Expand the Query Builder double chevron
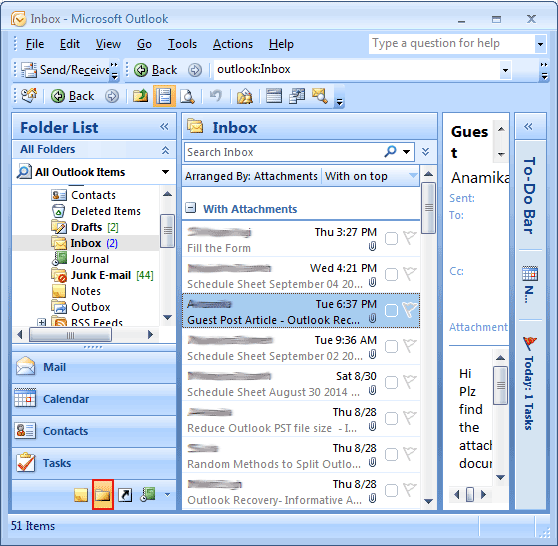The image size is (558, 546). 426,152
